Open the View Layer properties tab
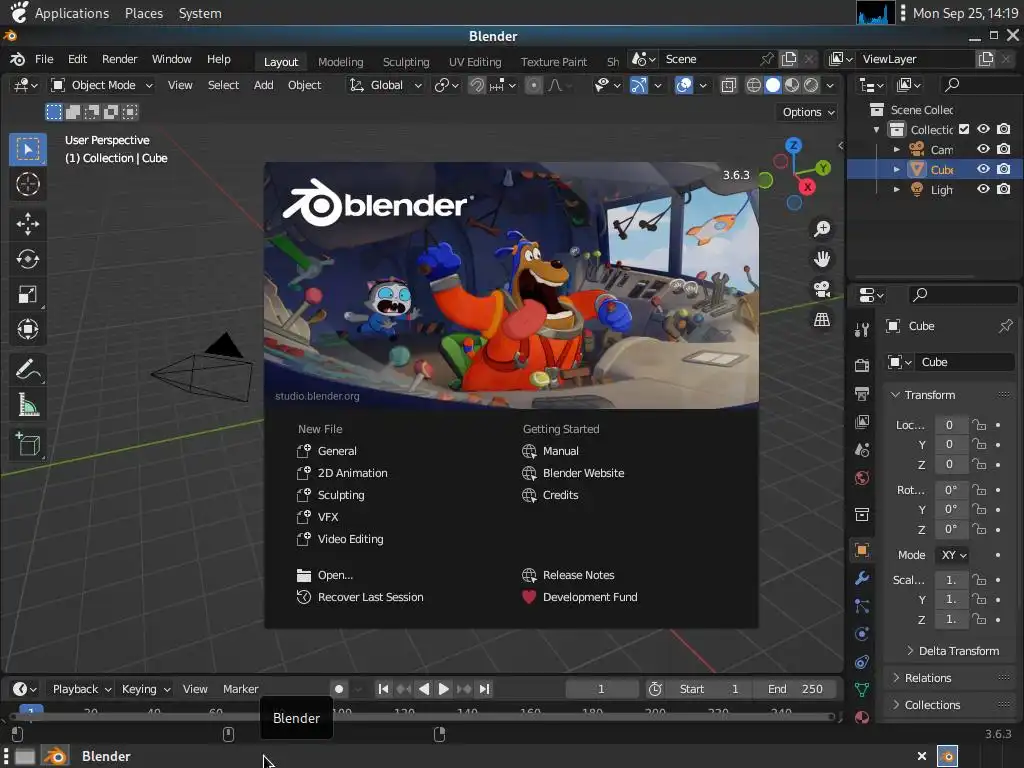Screen dimensions: 1024x768 coord(862,422)
